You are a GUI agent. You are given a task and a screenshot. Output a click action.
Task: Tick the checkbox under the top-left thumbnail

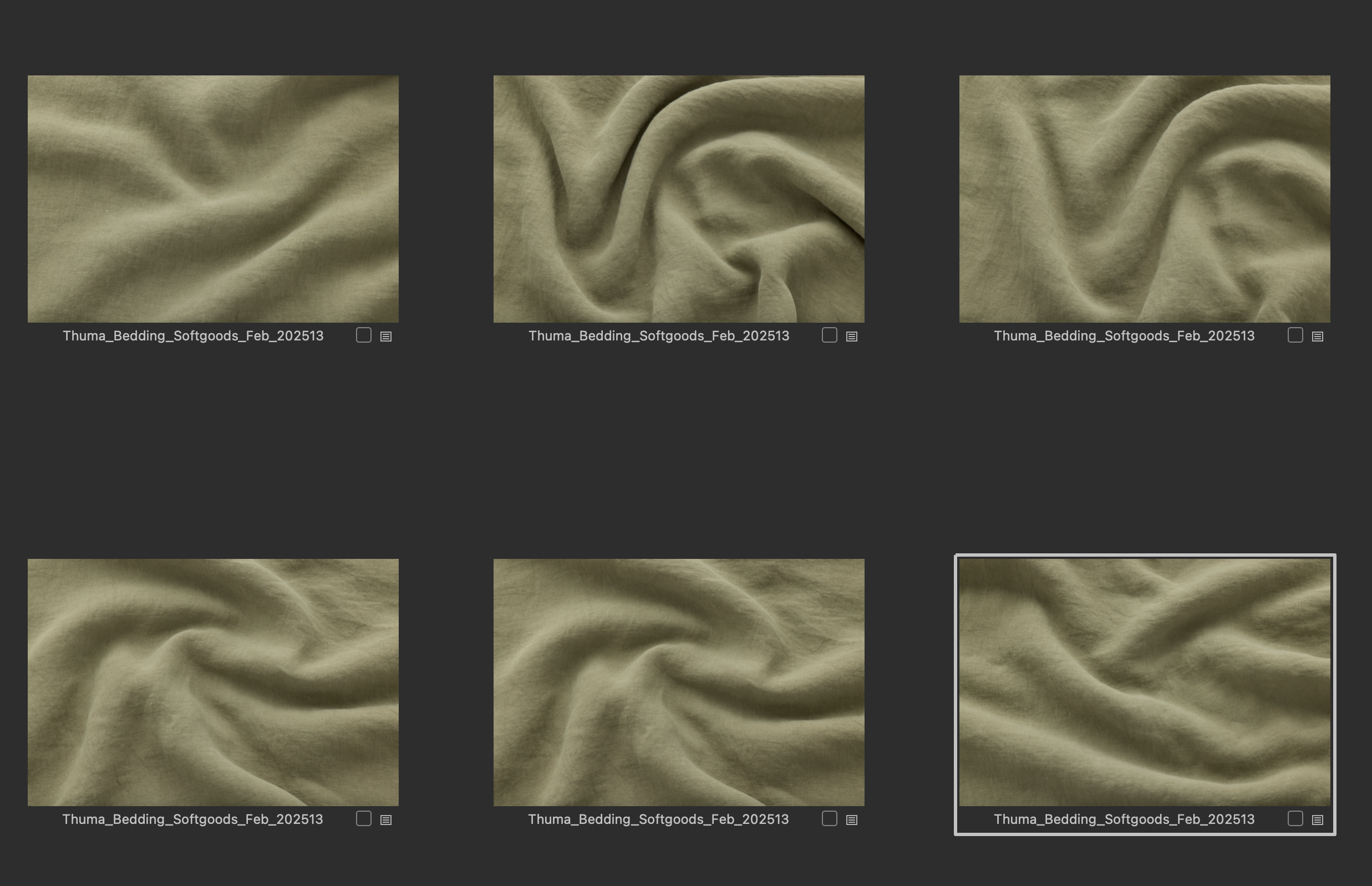[x=364, y=335]
